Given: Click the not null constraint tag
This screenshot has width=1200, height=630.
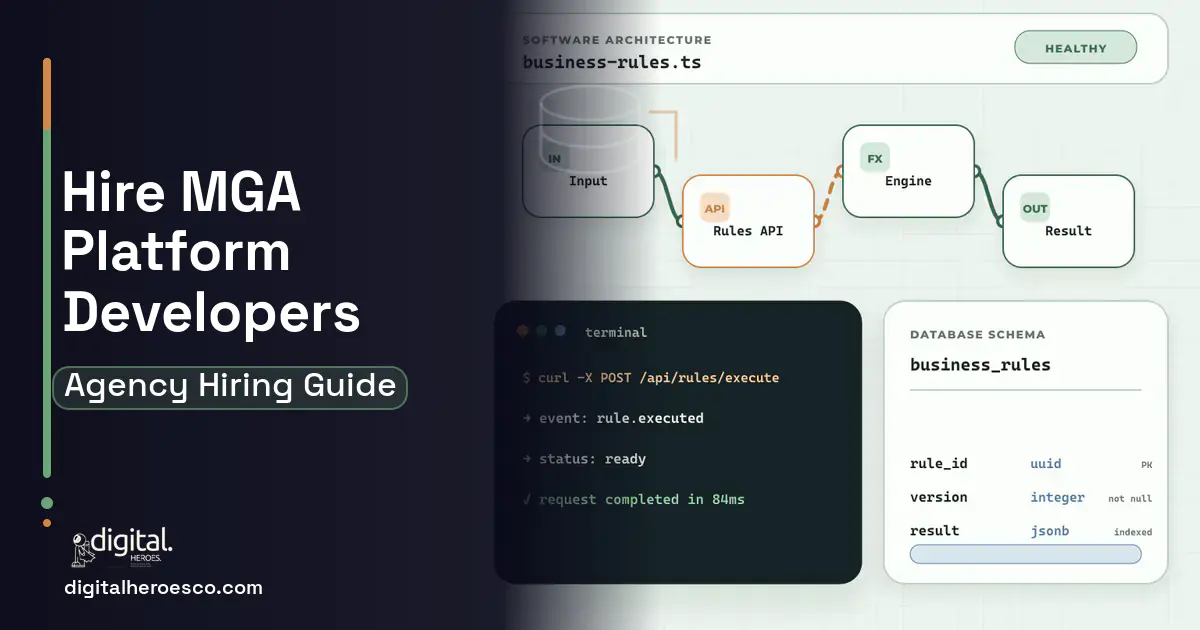Looking at the screenshot, I should (1130, 498).
